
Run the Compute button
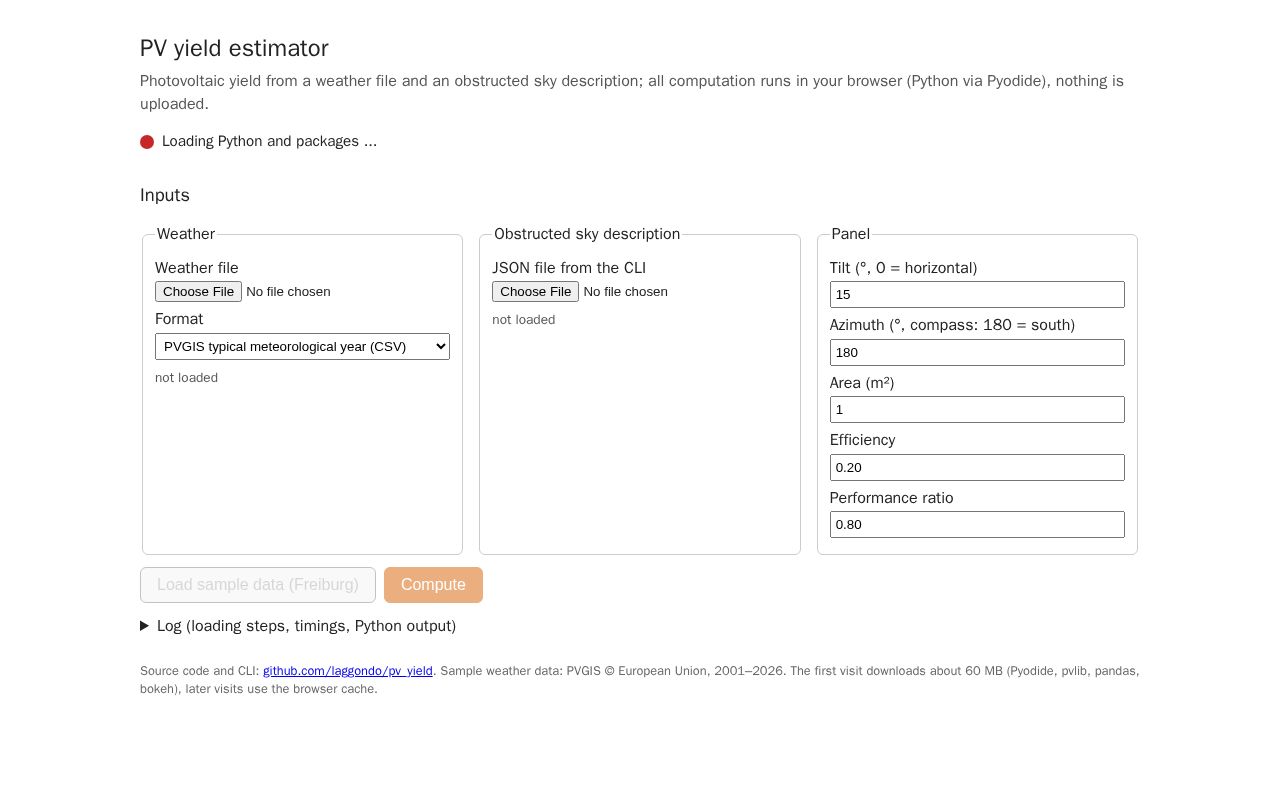(x=433, y=585)
